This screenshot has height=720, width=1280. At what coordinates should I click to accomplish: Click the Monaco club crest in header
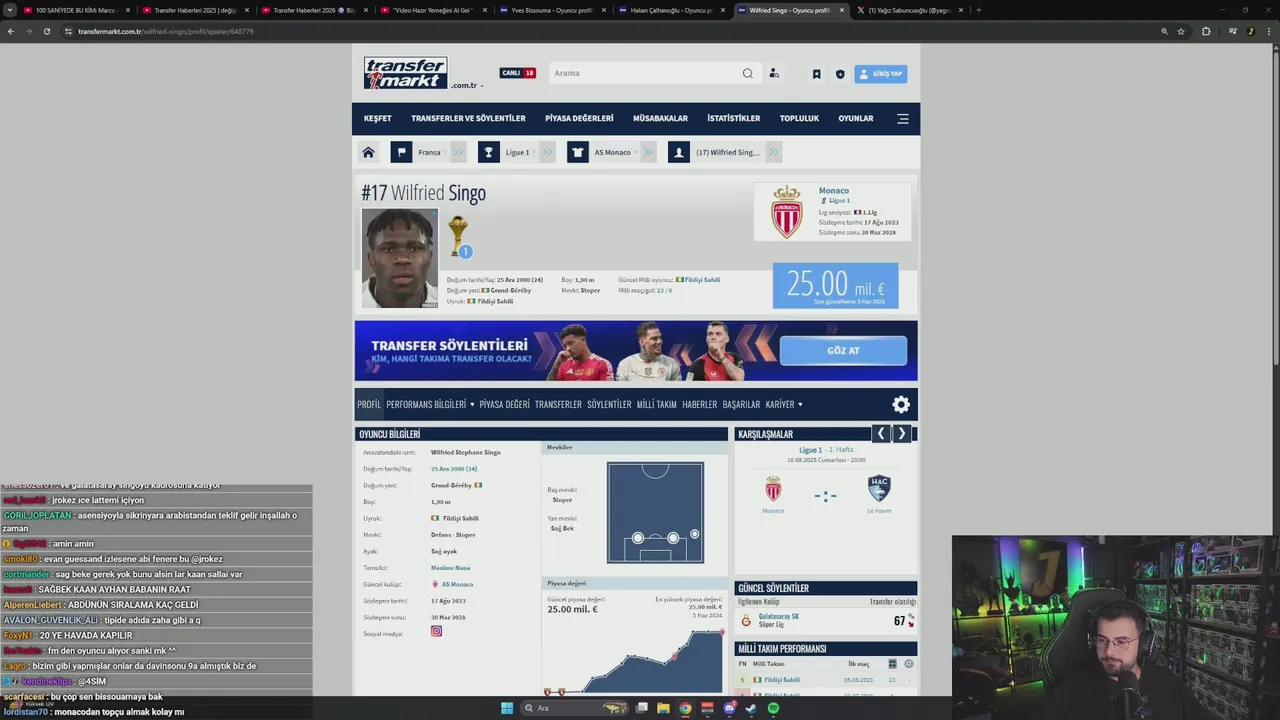[786, 212]
